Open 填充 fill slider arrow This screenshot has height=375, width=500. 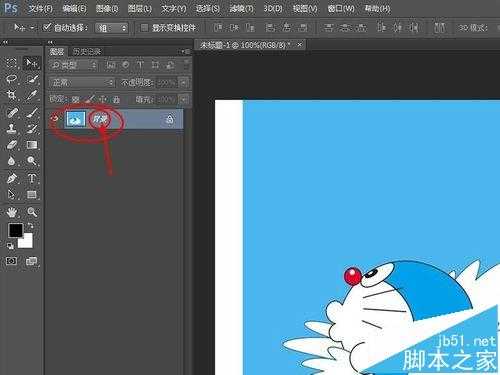(184, 99)
